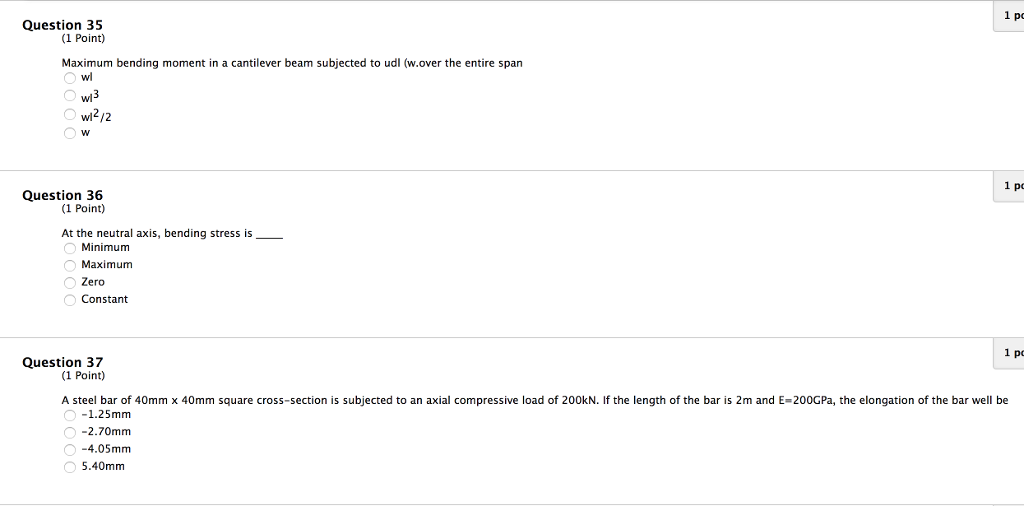Select the lone 'w' answer option
The image size is (1024, 506).
(70, 133)
